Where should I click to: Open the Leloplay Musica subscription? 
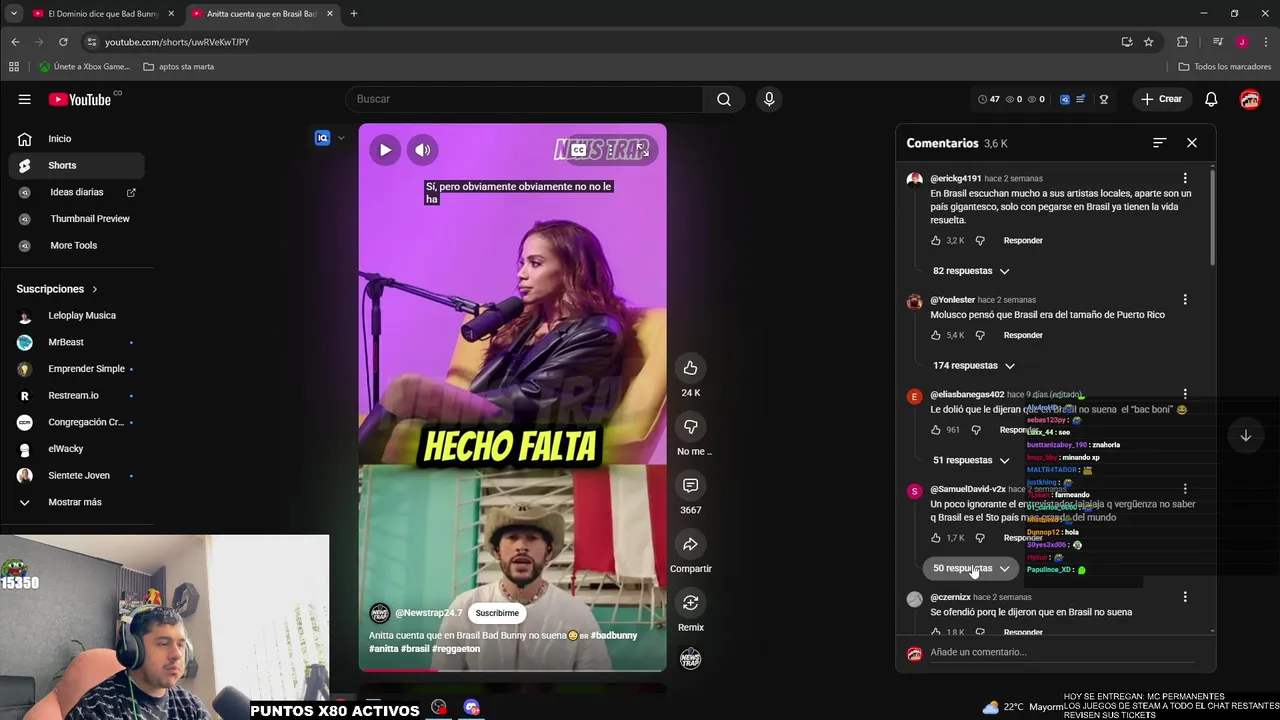76,315
